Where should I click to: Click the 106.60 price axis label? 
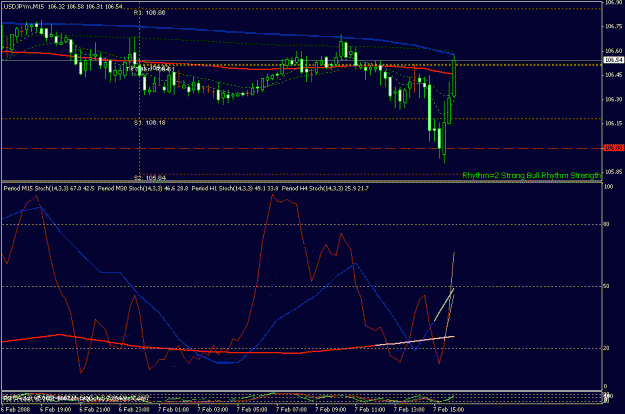(613, 51)
